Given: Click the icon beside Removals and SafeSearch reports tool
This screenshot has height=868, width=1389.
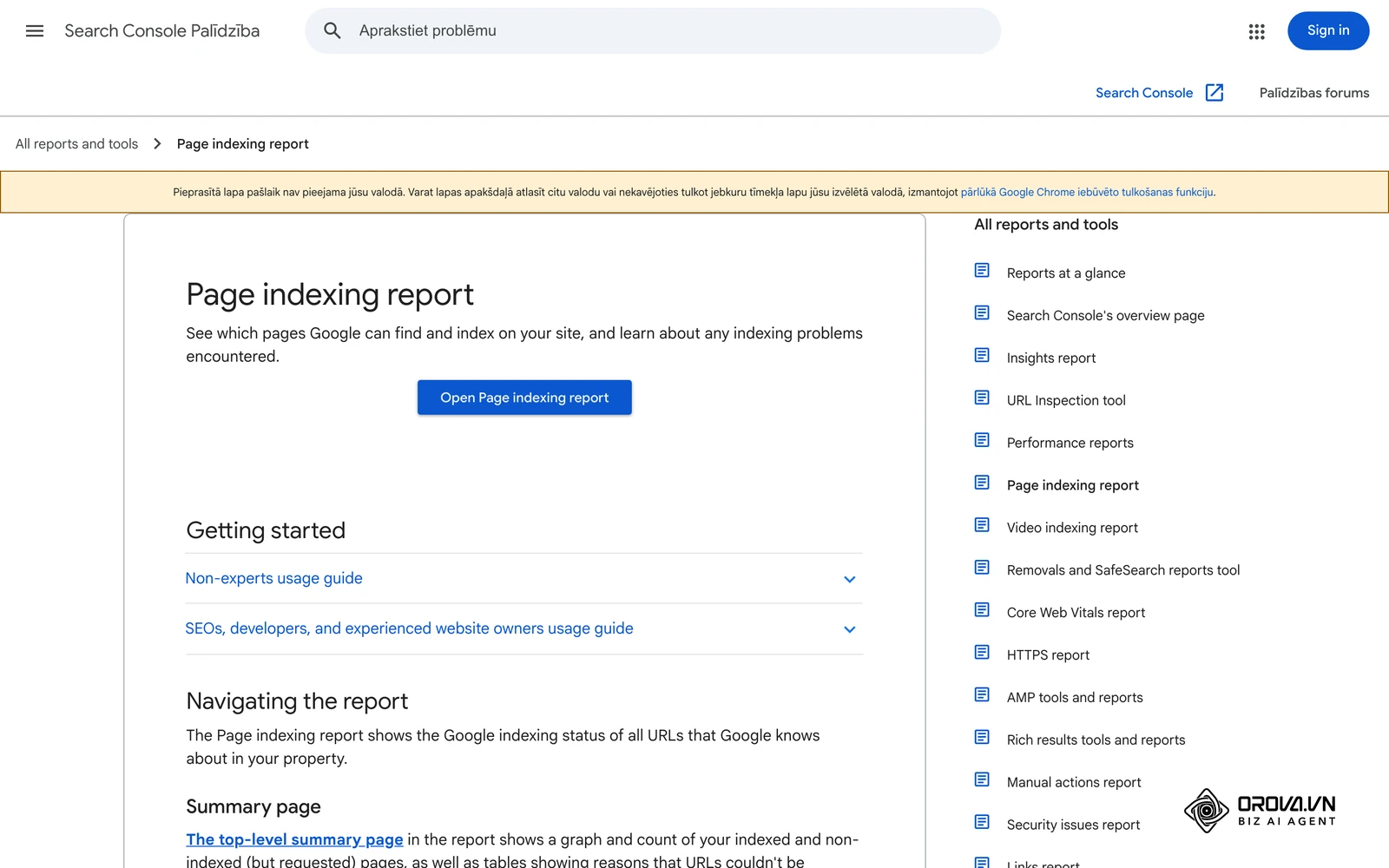Looking at the screenshot, I should [982, 569].
